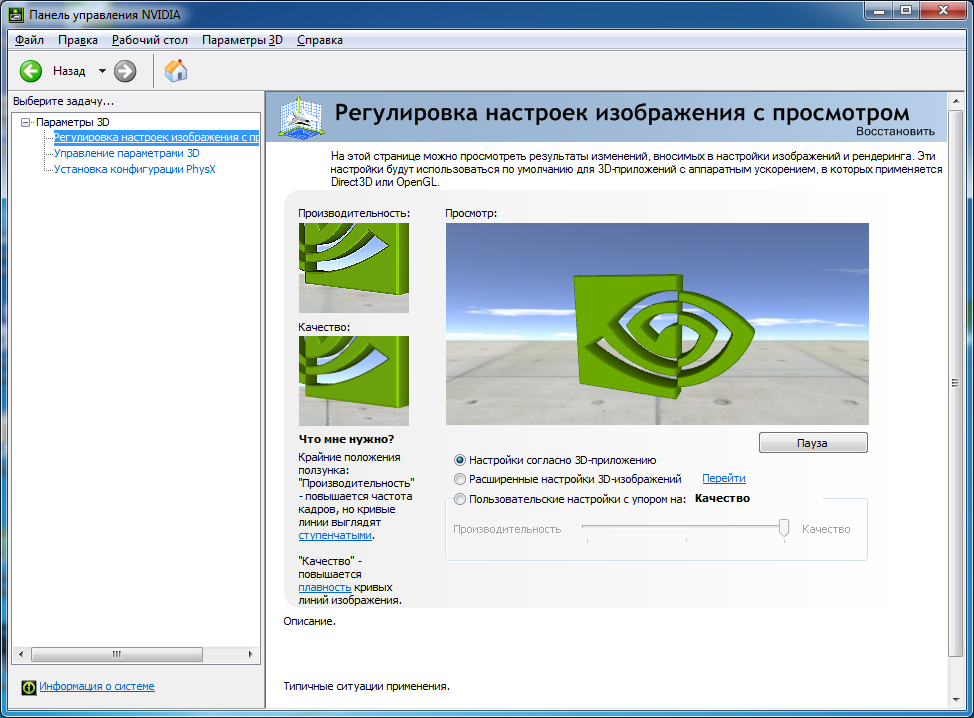Click the Типичные ситуации применения label
This screenshot has height=718, width=974.
pos(366,686)
